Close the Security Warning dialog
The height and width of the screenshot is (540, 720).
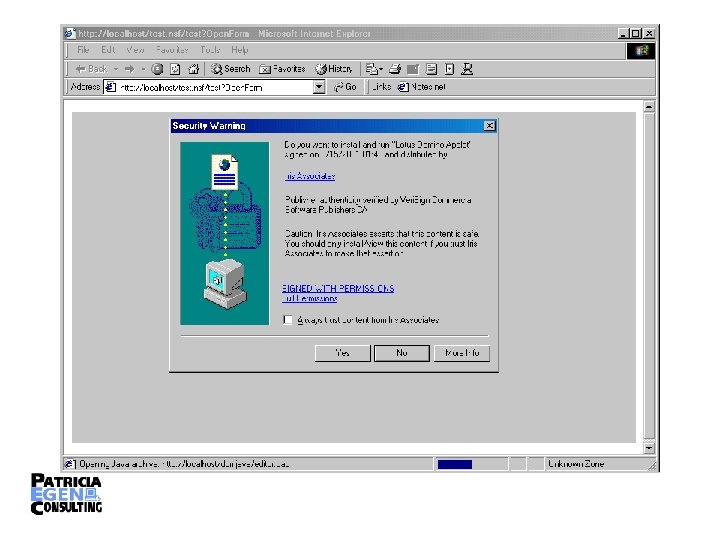tap(490, 125)
